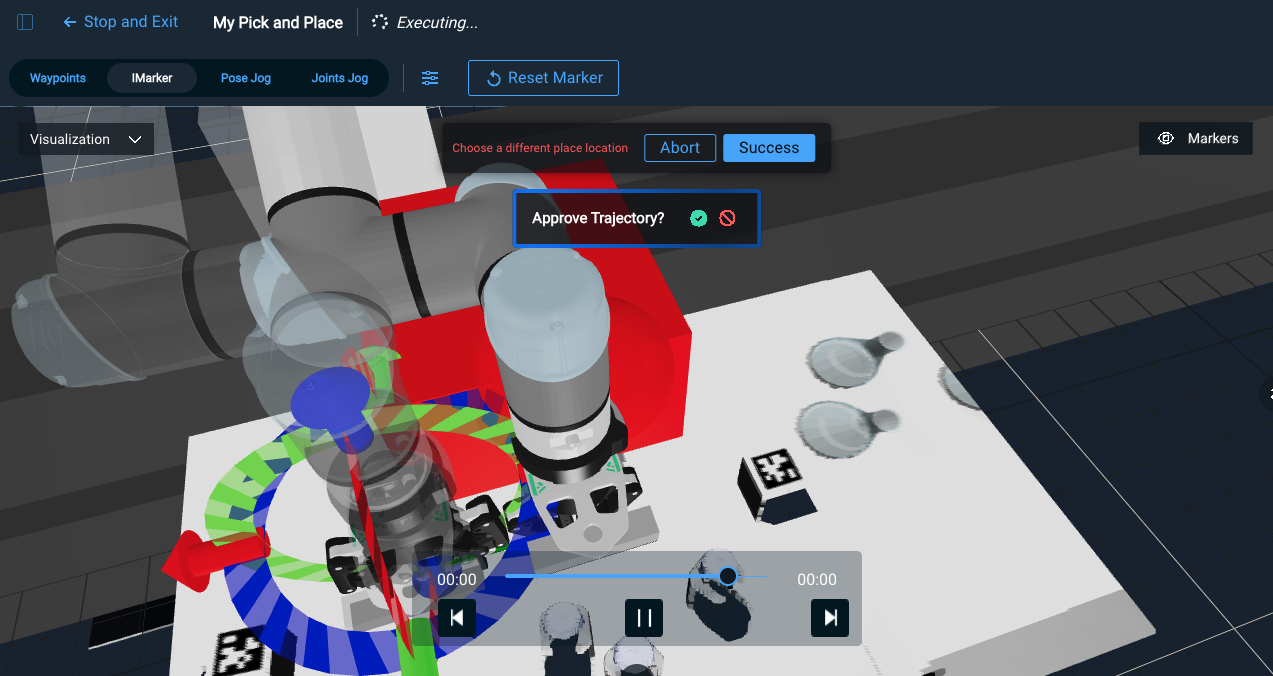The image size is (1273, 676).
Task: Open the Pose Jog tab
Action: (246, 78)
